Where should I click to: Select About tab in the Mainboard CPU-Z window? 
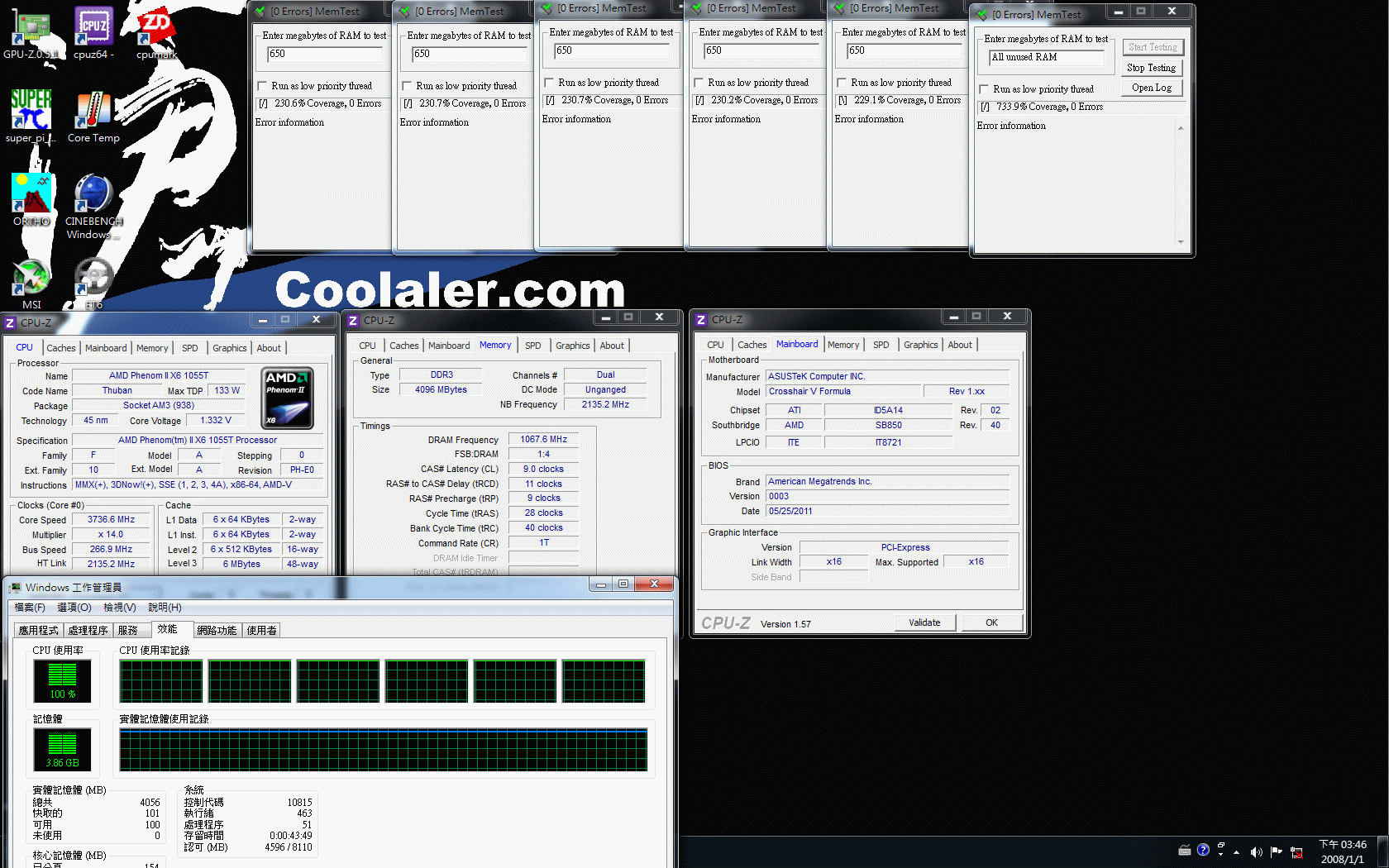pos(960,345)
